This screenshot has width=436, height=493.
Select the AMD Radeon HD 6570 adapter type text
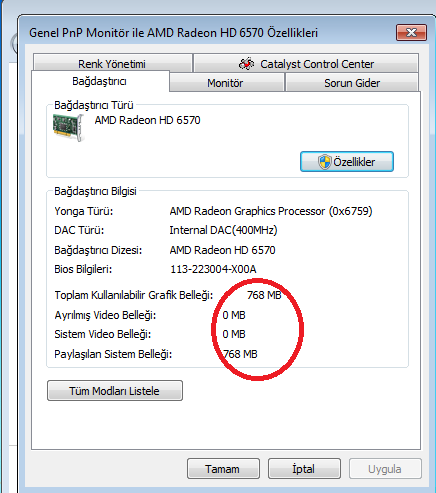147,120
